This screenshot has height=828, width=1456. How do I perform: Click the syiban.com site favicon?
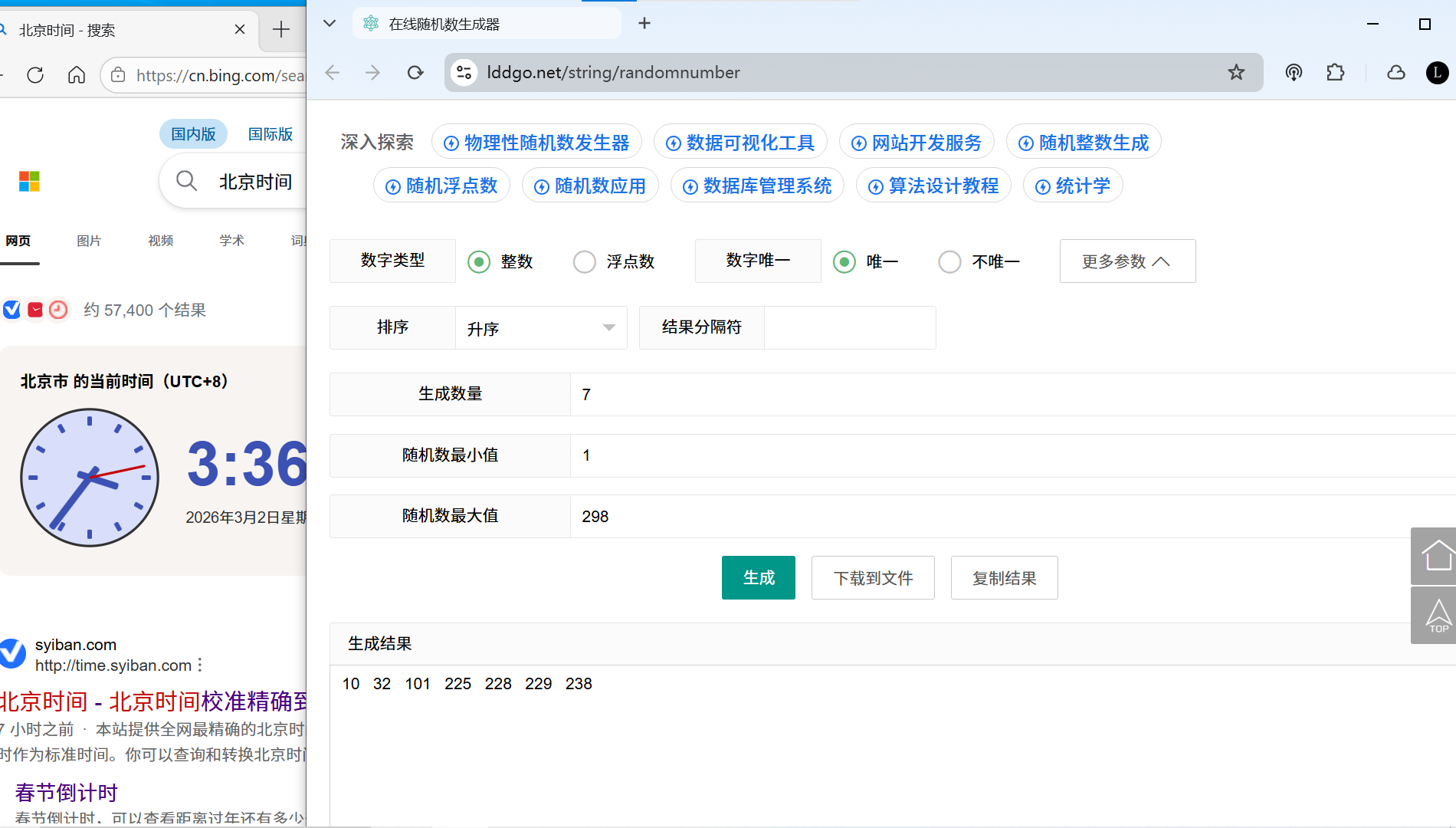pos(12,653)
